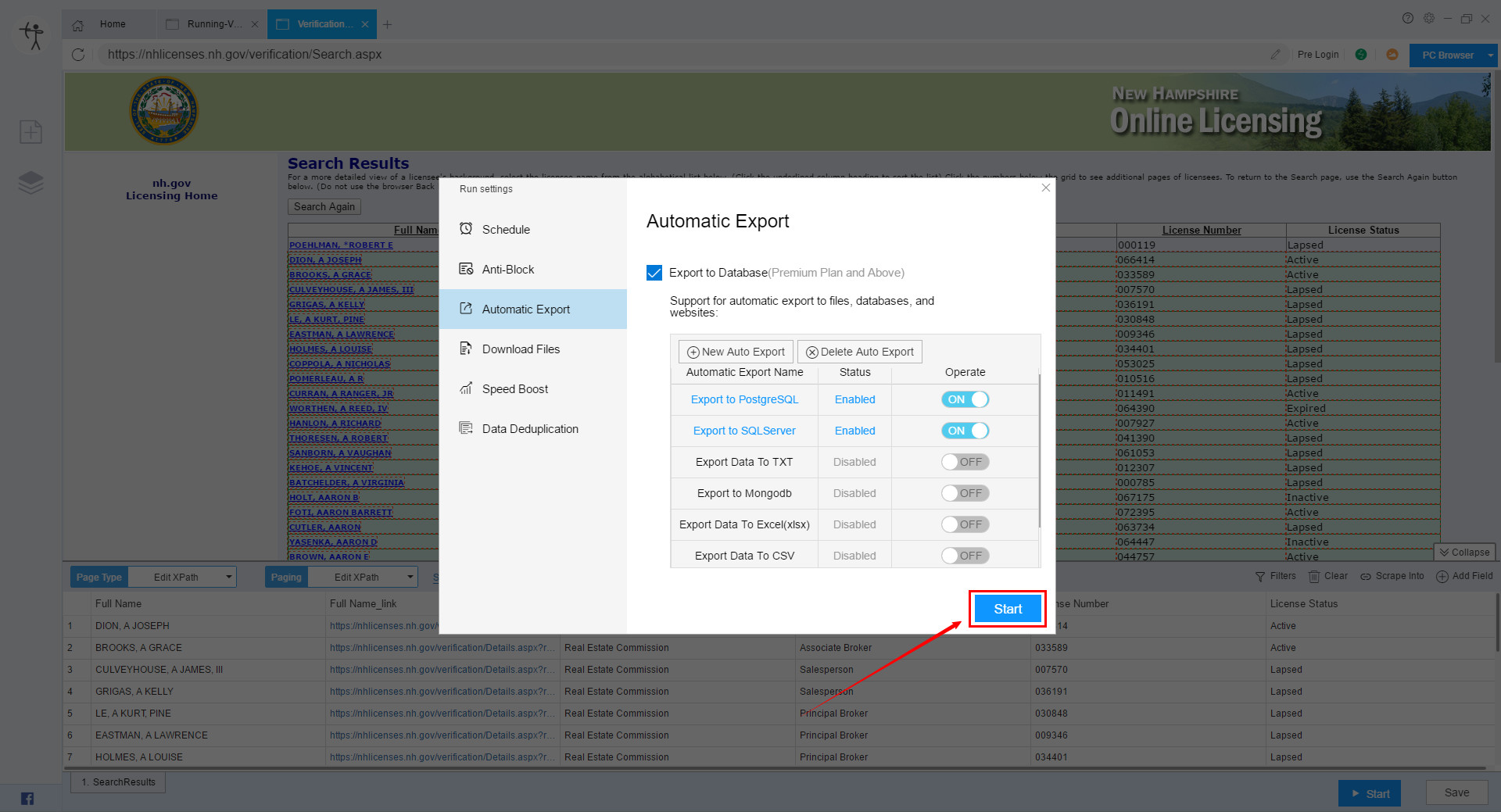The height and width of the screenshot is (812, 1501).
Task: Open the DION, A JOSEPH licensee link
Action: click(325, 259)
